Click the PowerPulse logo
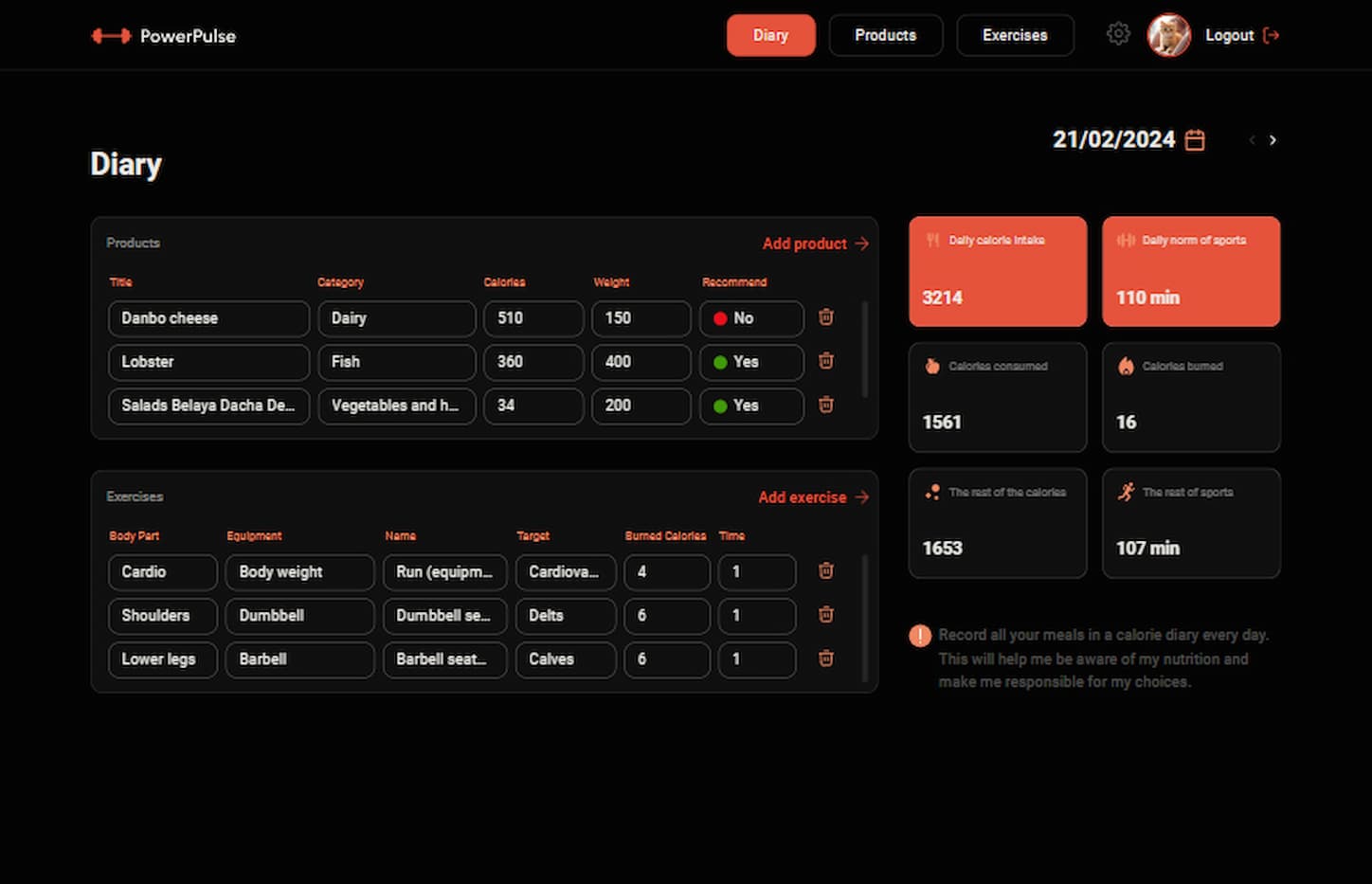 pyautogui.click(x=164, y=36)
